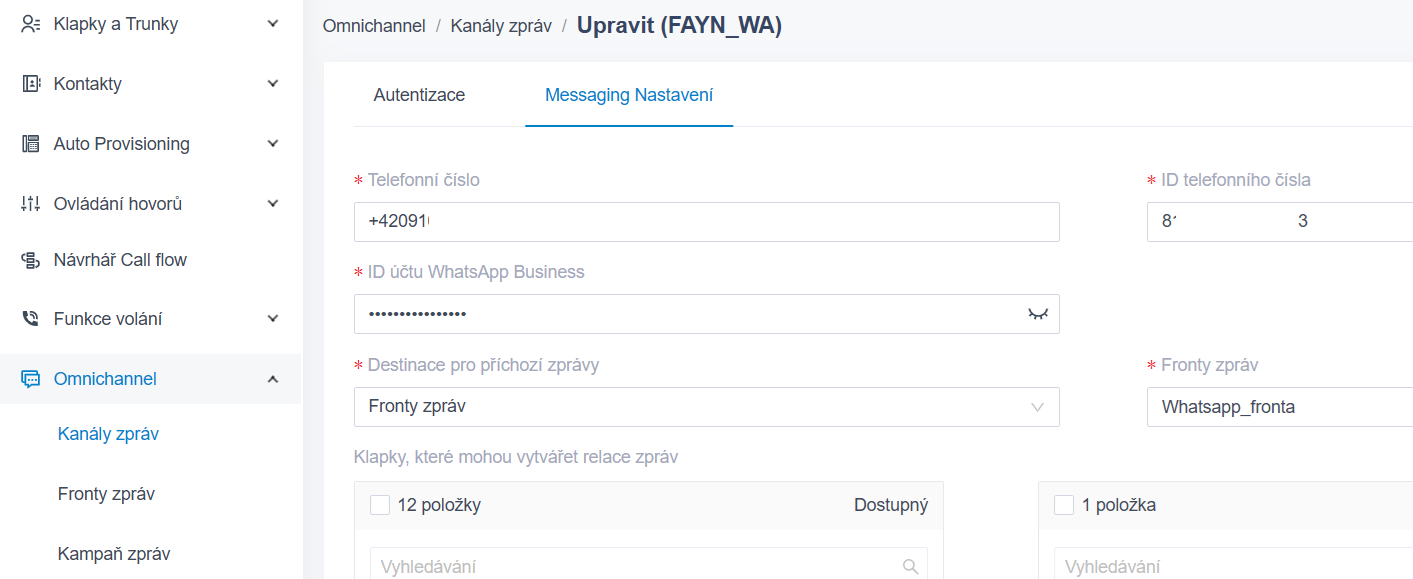
Task: Click the Omnichannel chat icon
Action: tap(31, 379)
